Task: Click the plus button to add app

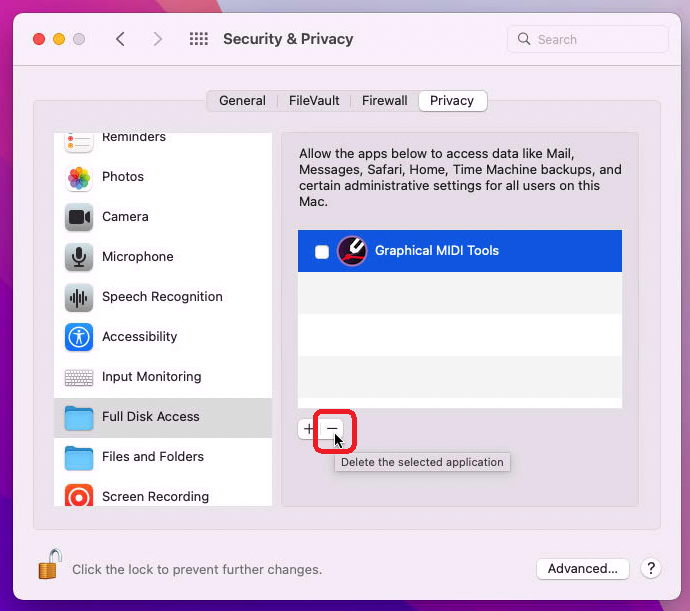Action: coord(308,429)
